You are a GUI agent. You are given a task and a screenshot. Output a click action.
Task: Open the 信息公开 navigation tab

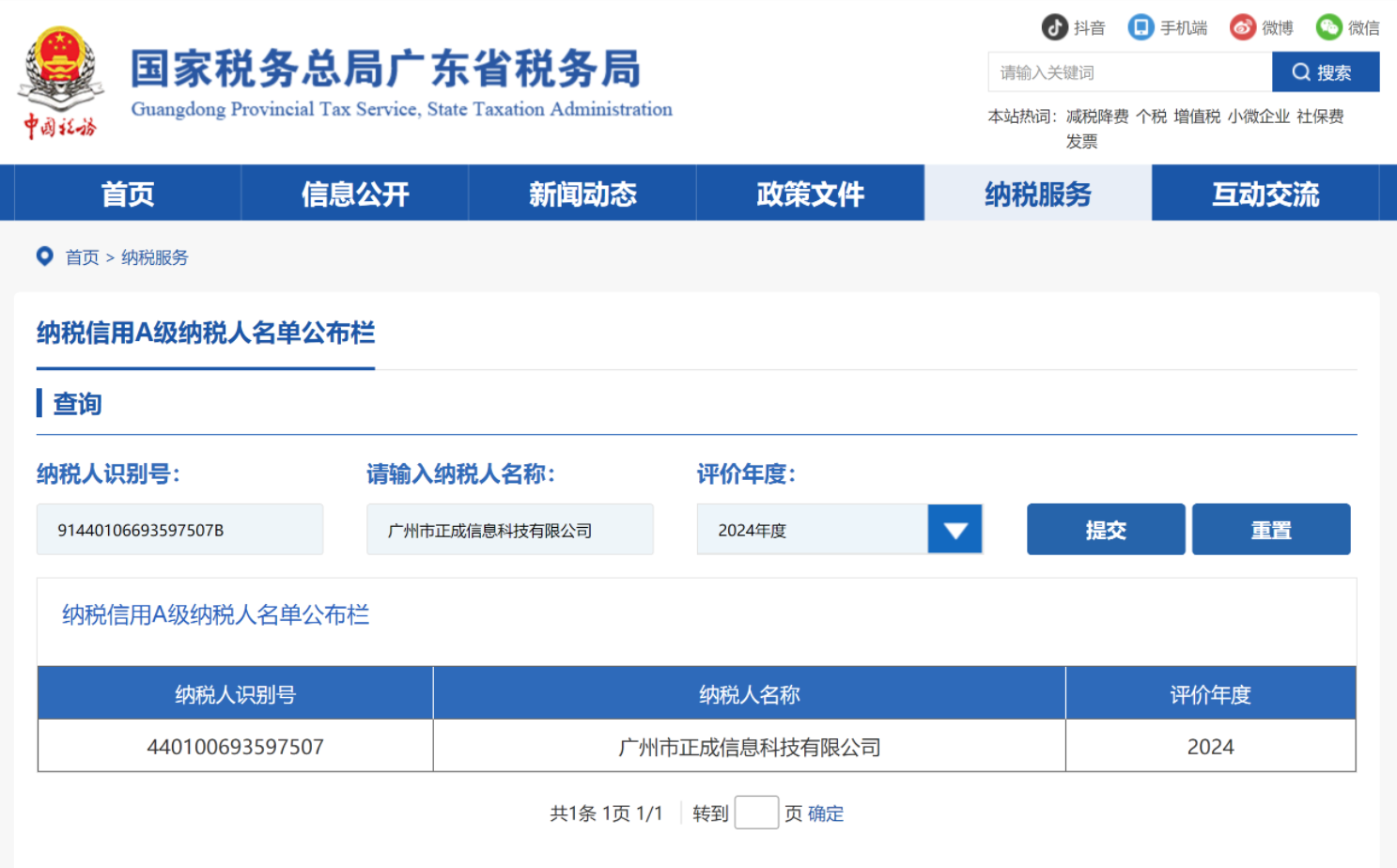pos(355,194)
